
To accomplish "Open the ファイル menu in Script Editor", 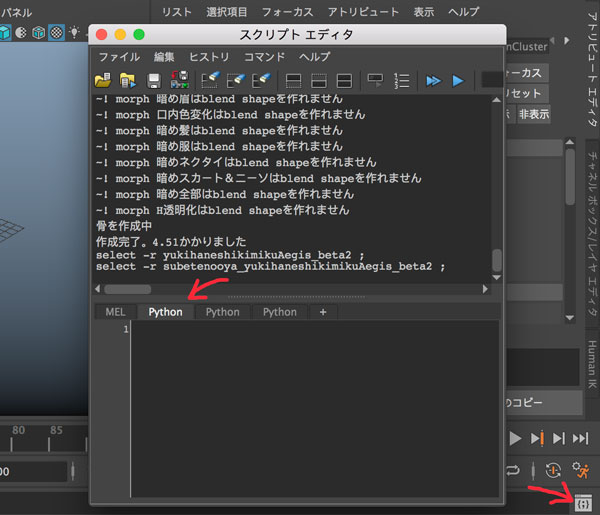I will (x=118, y=57).
